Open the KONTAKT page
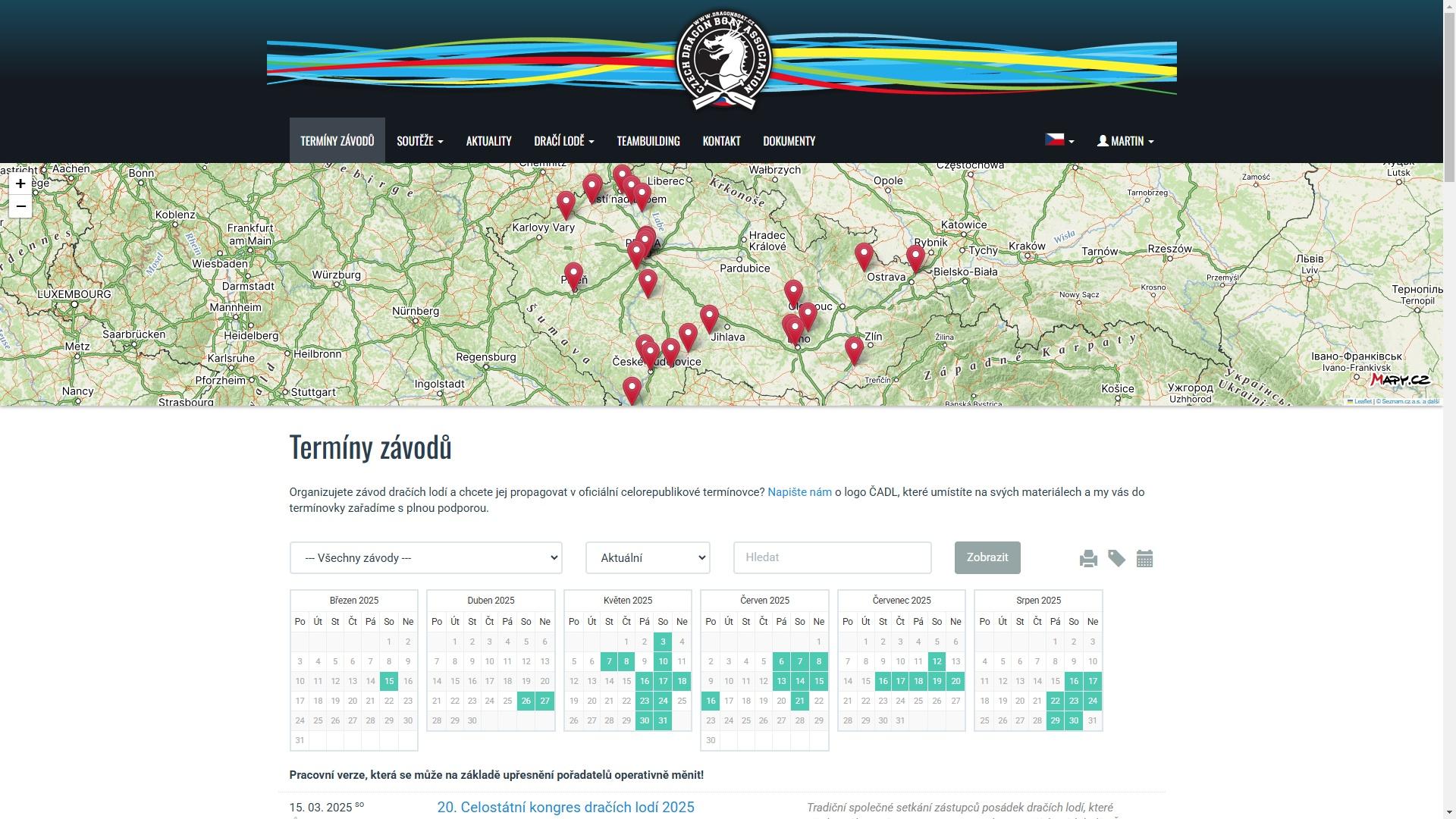Image resolution: width=1456 pixels, height=819 pixels. click(721, 141)
